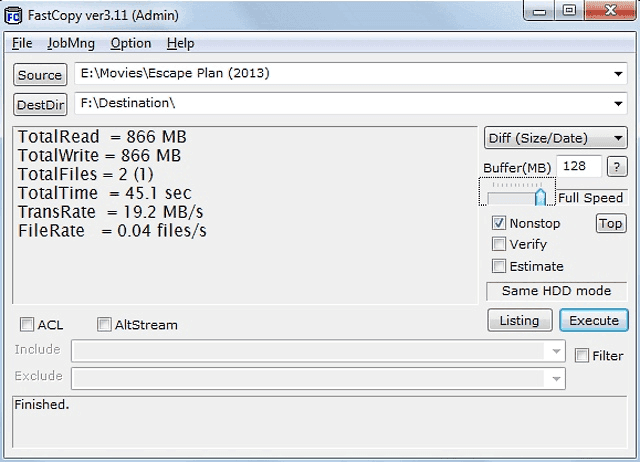Expand the Source path history dropdown arrow
640x462 pixels.
tap(619, 73)
